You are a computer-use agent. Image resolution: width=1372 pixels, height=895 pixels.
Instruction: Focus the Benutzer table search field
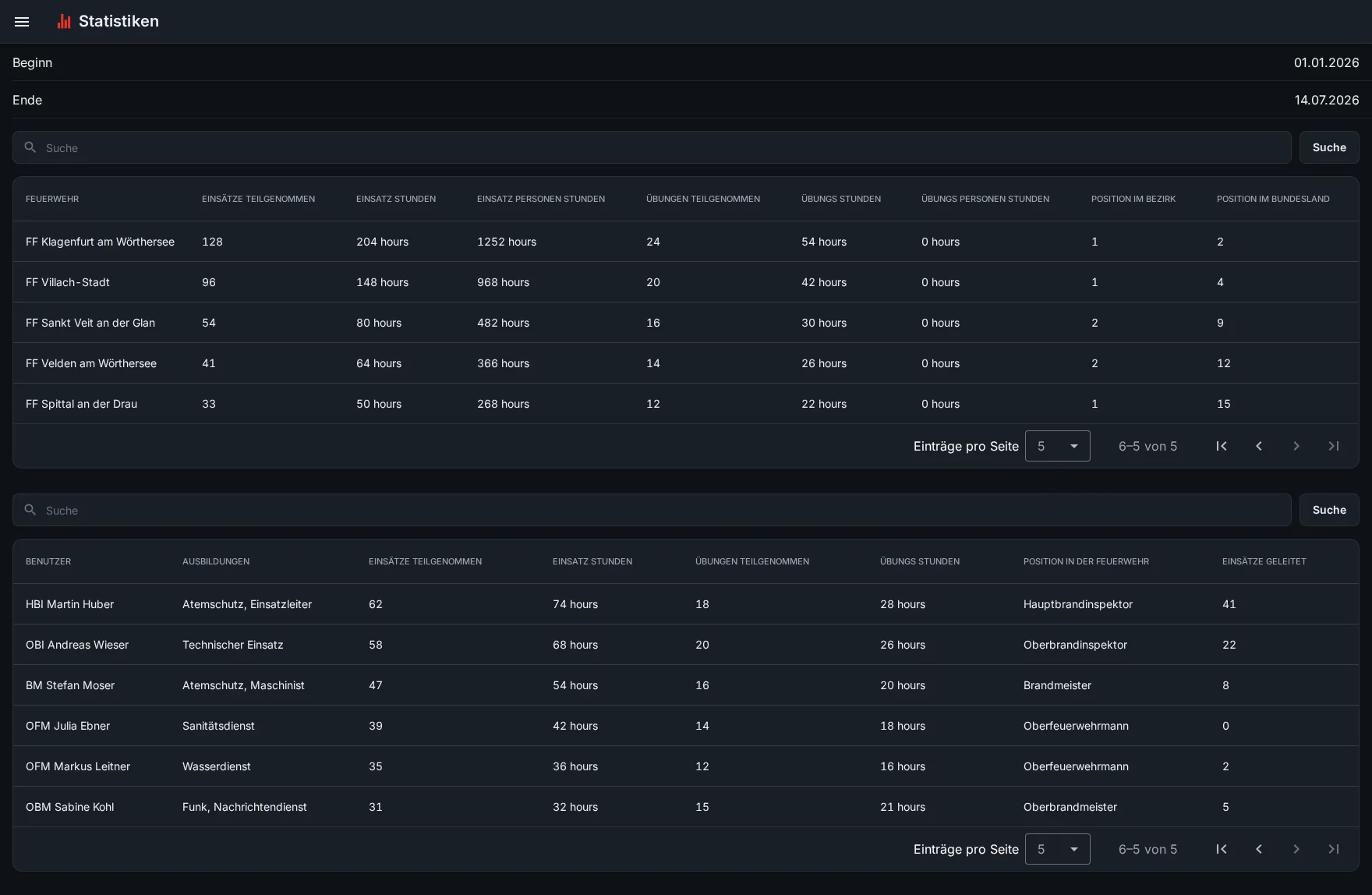[x=652, y=510]
